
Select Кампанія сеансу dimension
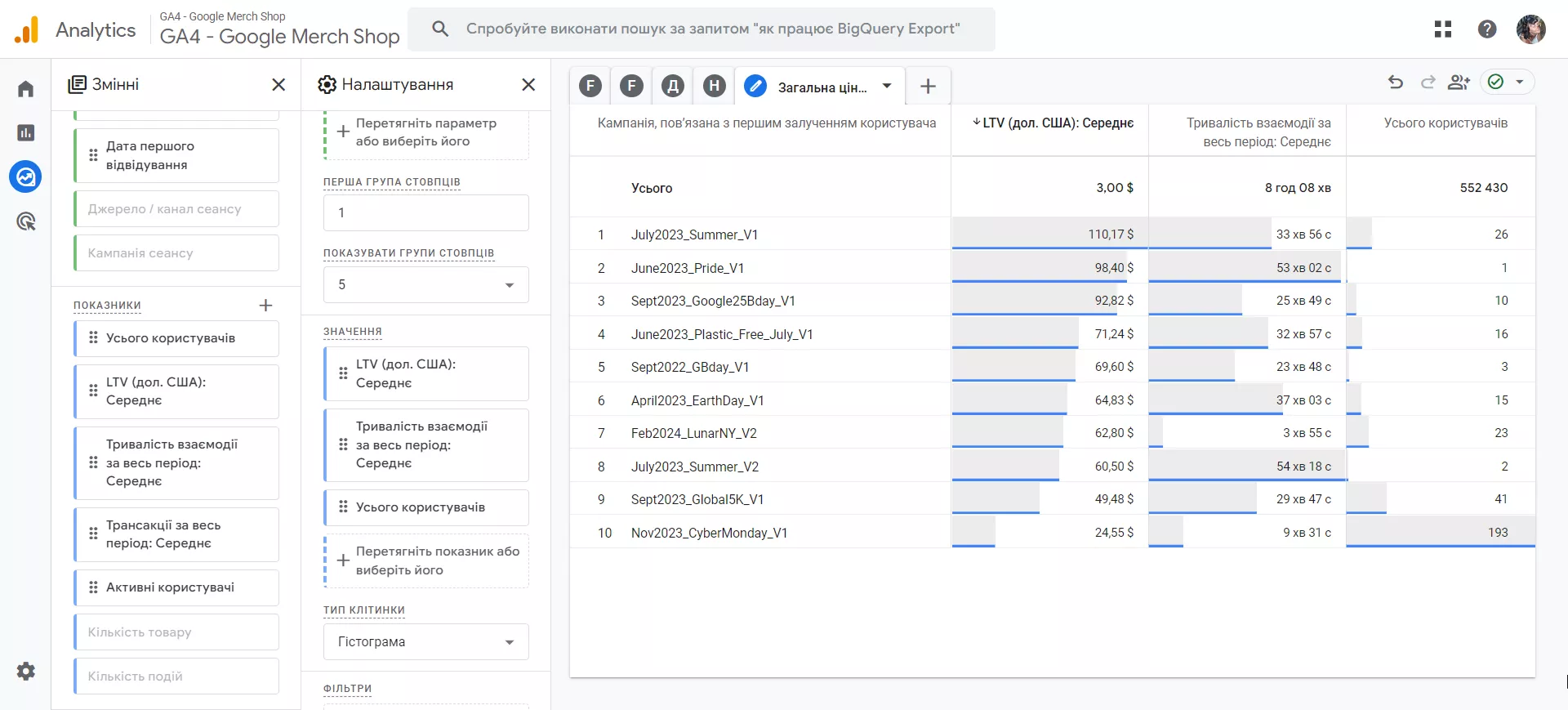(176, 253)
